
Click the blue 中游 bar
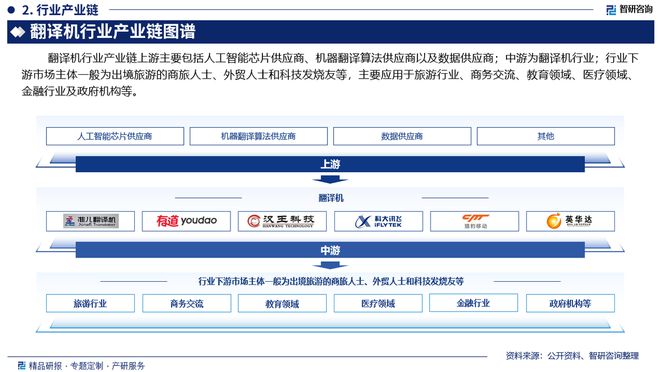330,250
